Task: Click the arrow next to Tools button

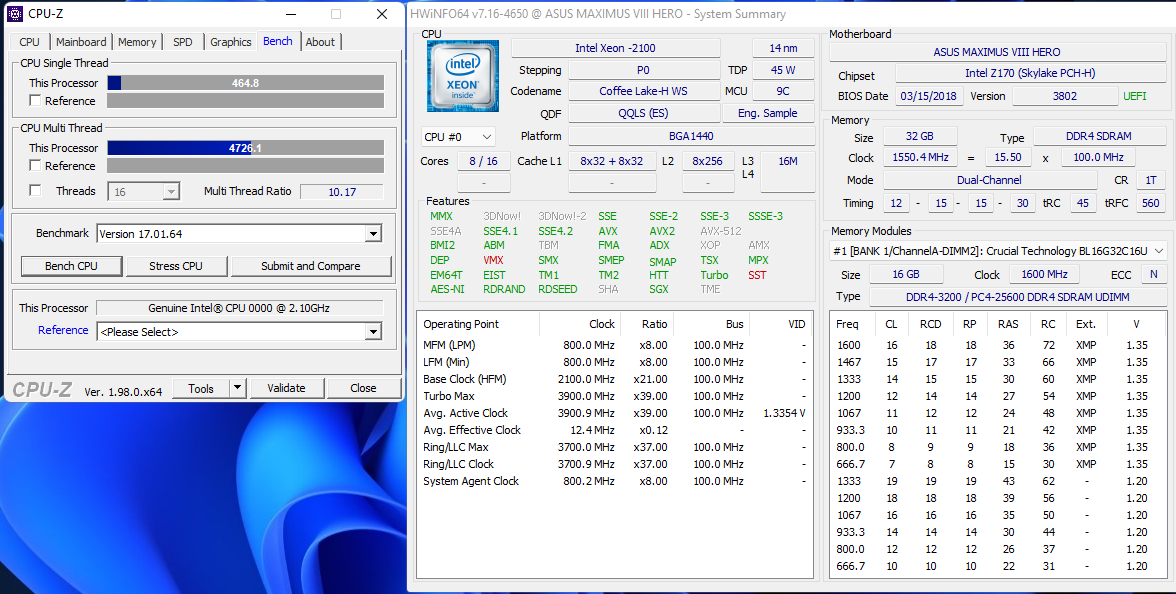Action: [237, 388]
